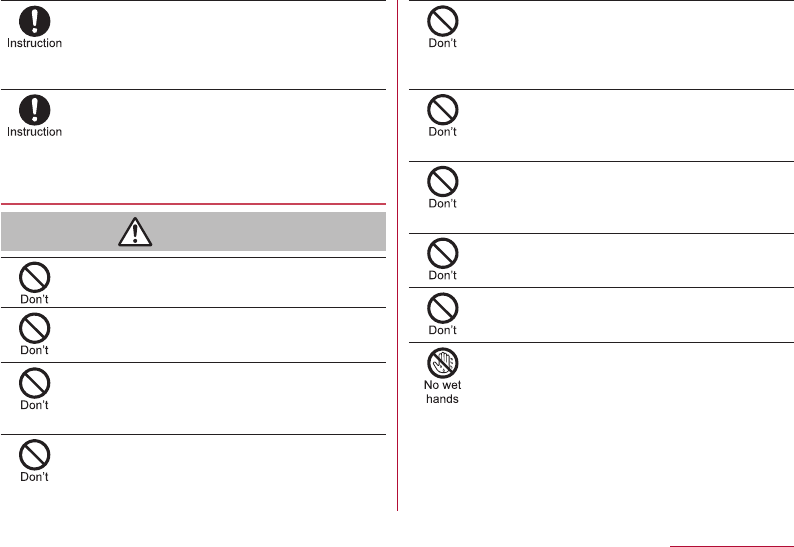Image resolution: width=794 pixels, height=547 pixels.
Task: Click the top "Instruction" text label
Action: click(34, 43)
